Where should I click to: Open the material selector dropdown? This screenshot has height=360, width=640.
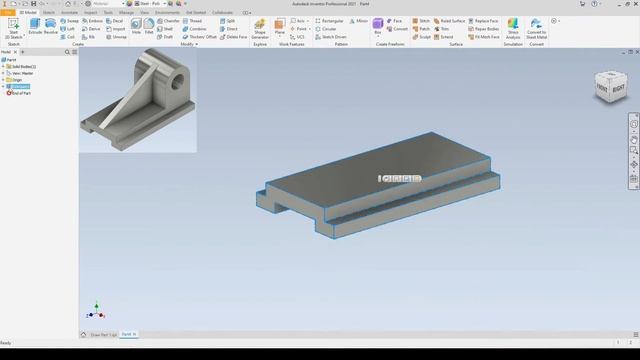(123, 4)
